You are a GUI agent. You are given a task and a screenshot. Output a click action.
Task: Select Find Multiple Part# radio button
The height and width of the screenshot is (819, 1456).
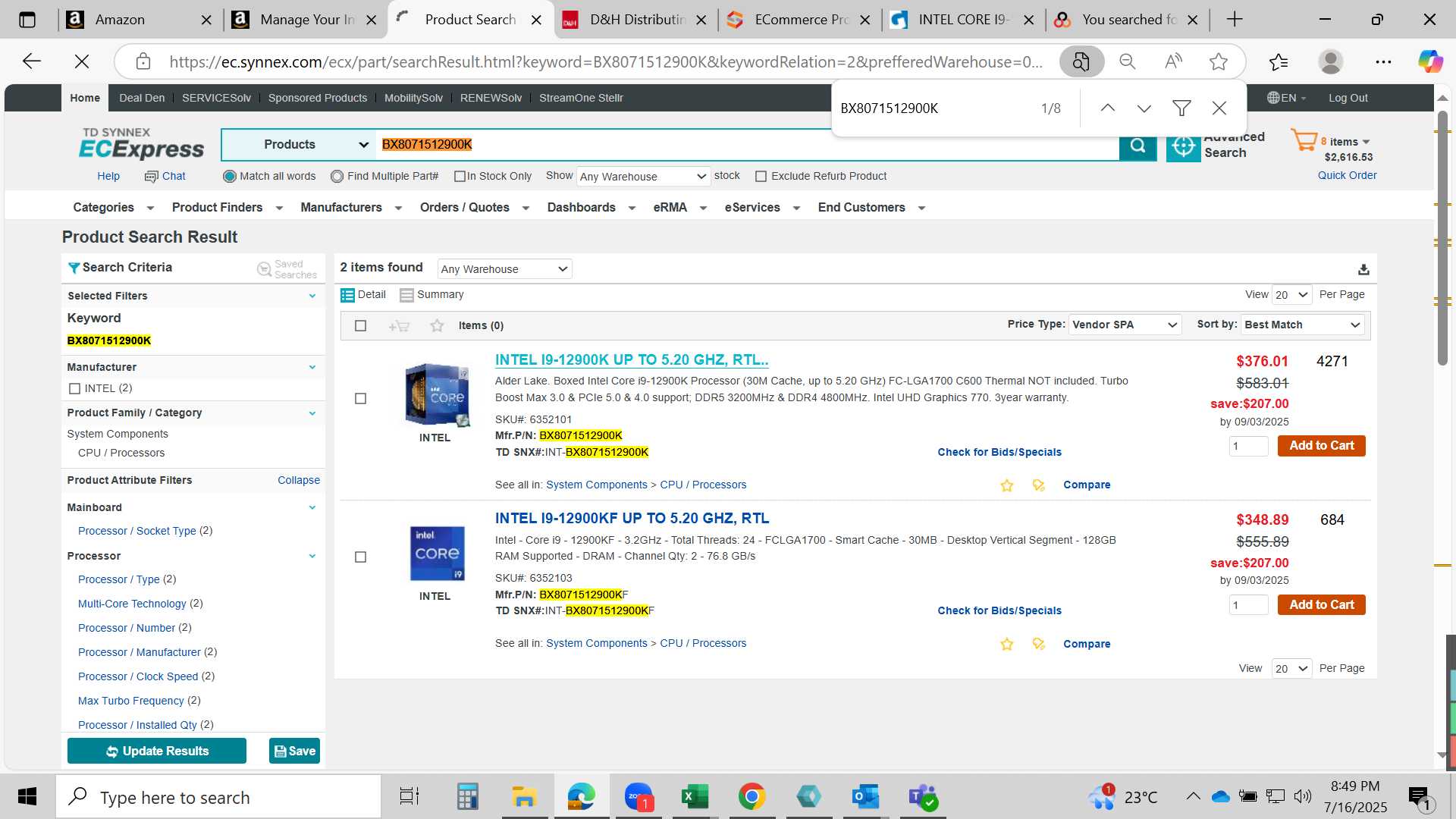click(337, 177)
